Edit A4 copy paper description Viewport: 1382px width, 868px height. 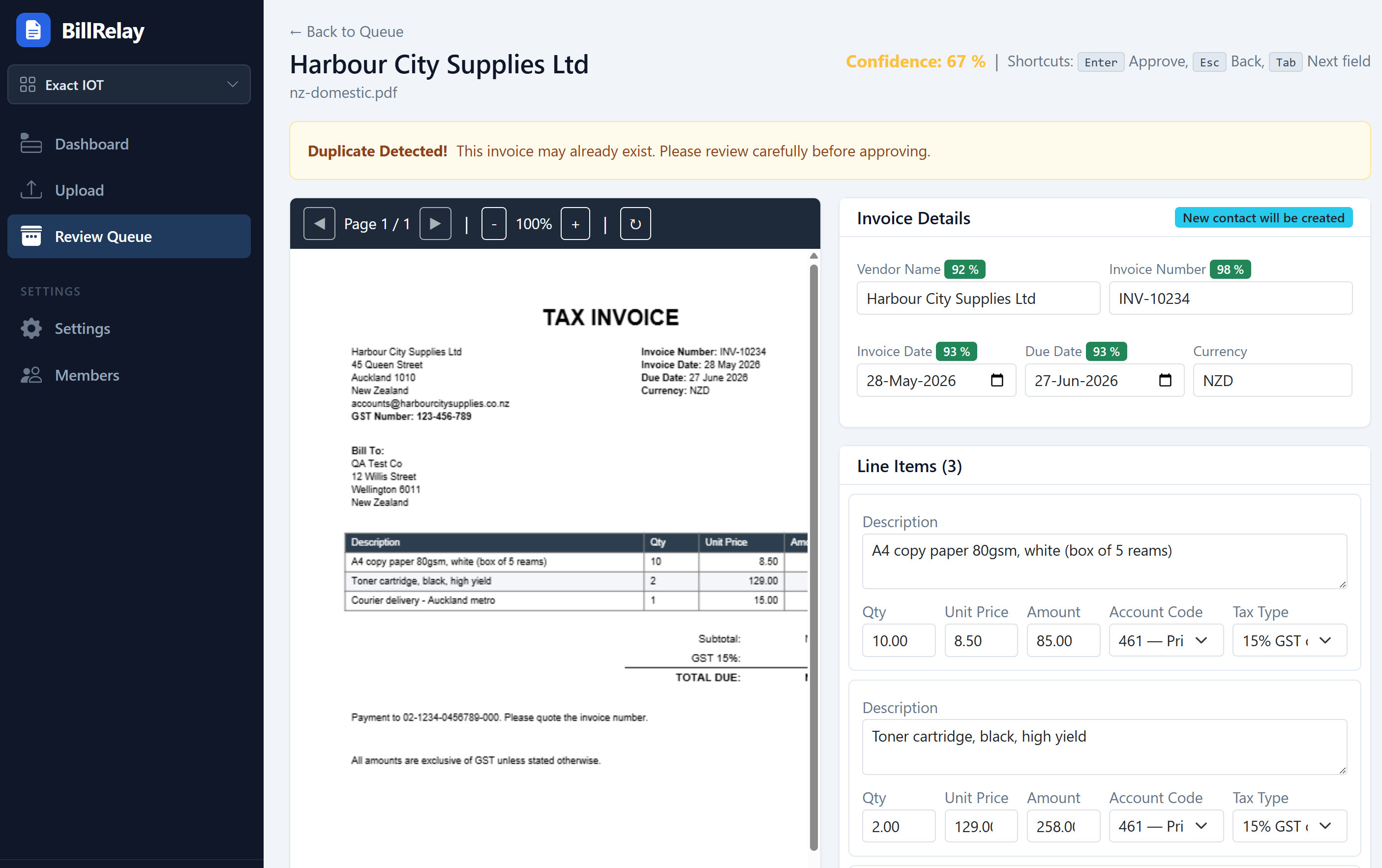point(1104,561)
